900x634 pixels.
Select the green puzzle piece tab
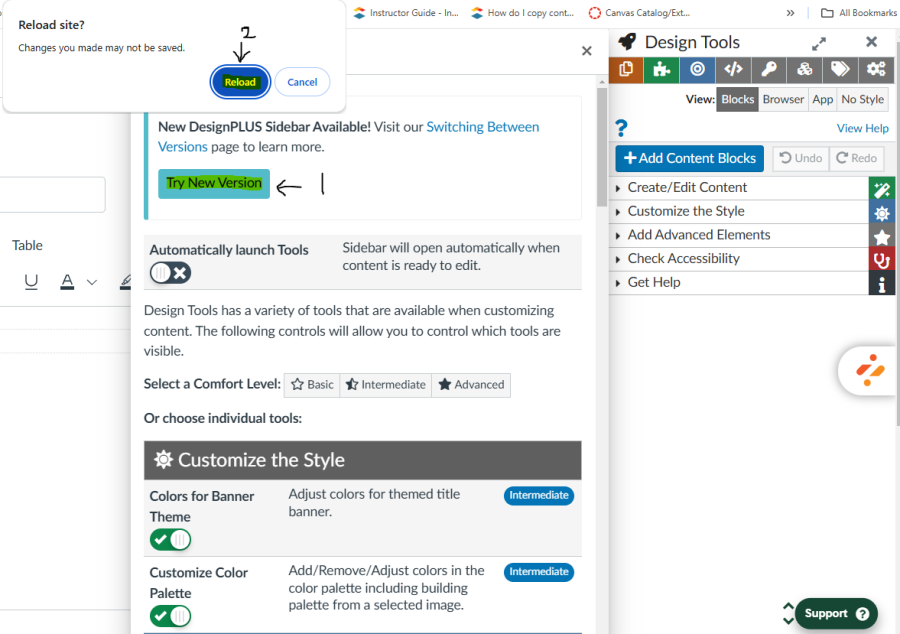pos(662,70)
